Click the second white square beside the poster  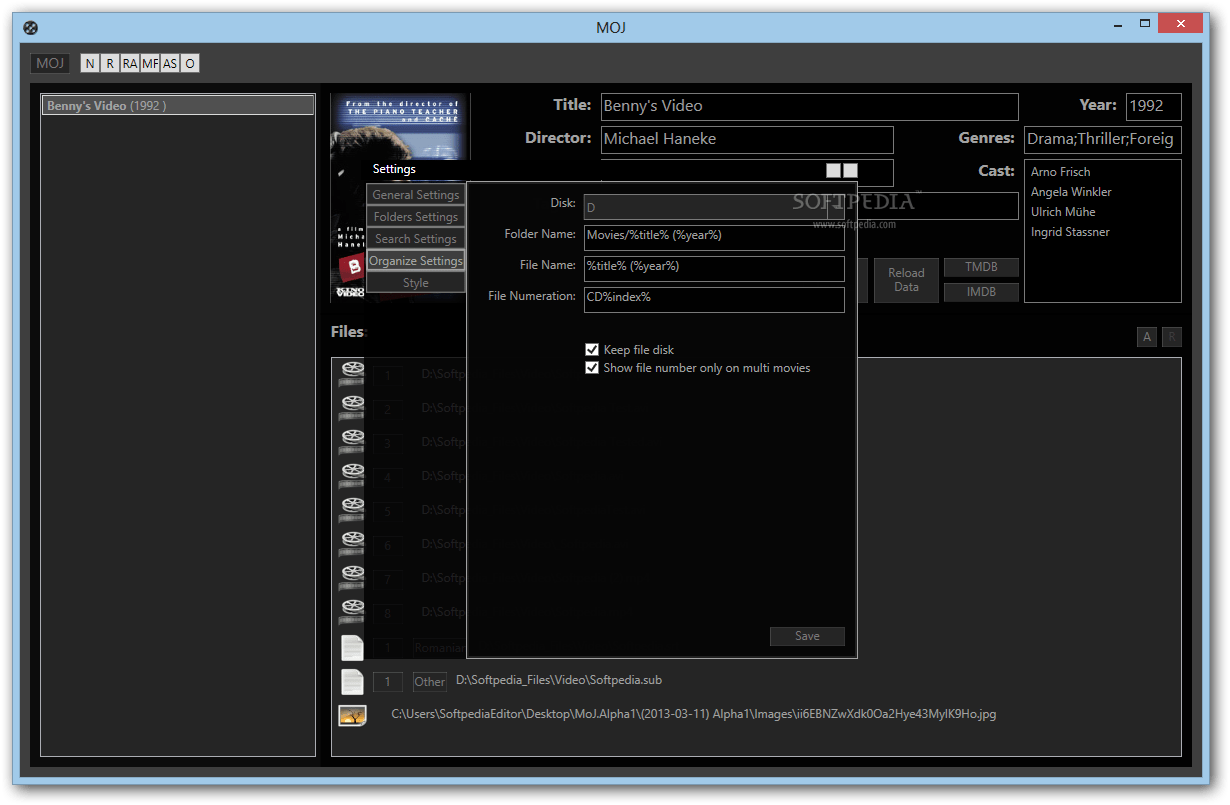(850, 171)
